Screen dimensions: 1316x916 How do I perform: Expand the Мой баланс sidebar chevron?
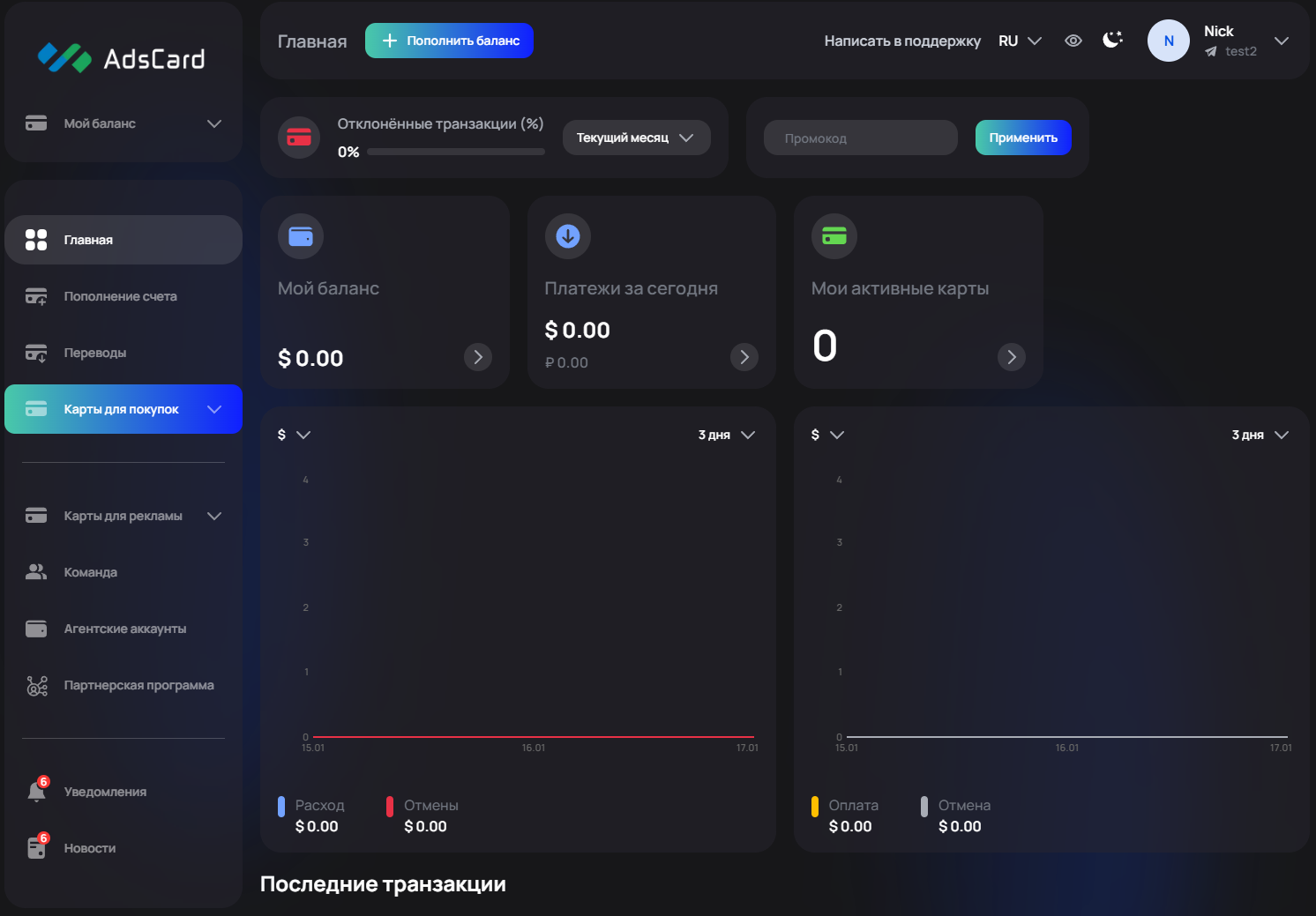point(214,123)
